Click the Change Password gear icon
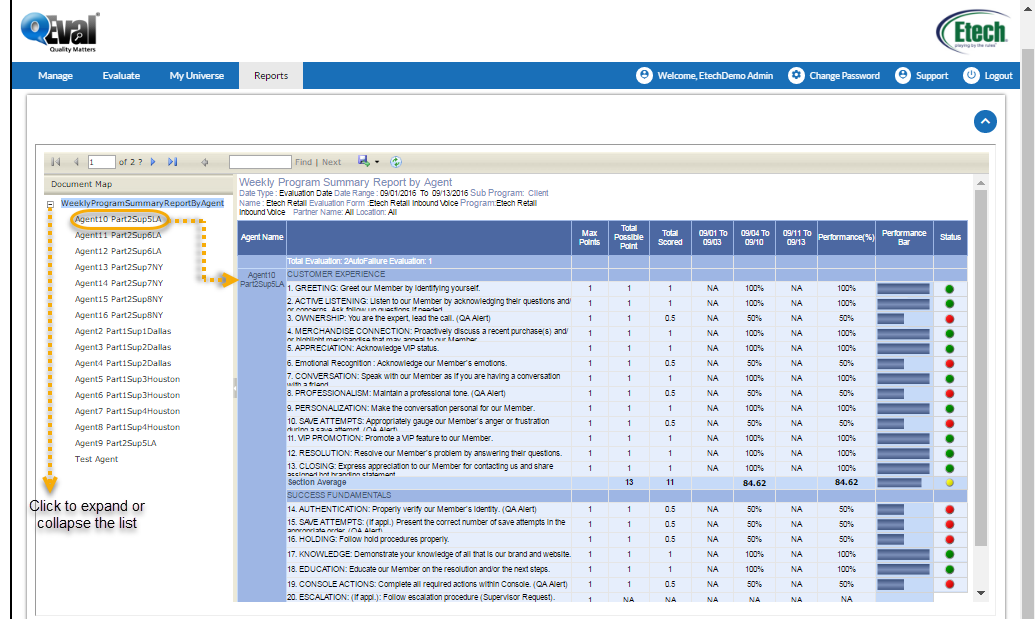 coord(796,75)
